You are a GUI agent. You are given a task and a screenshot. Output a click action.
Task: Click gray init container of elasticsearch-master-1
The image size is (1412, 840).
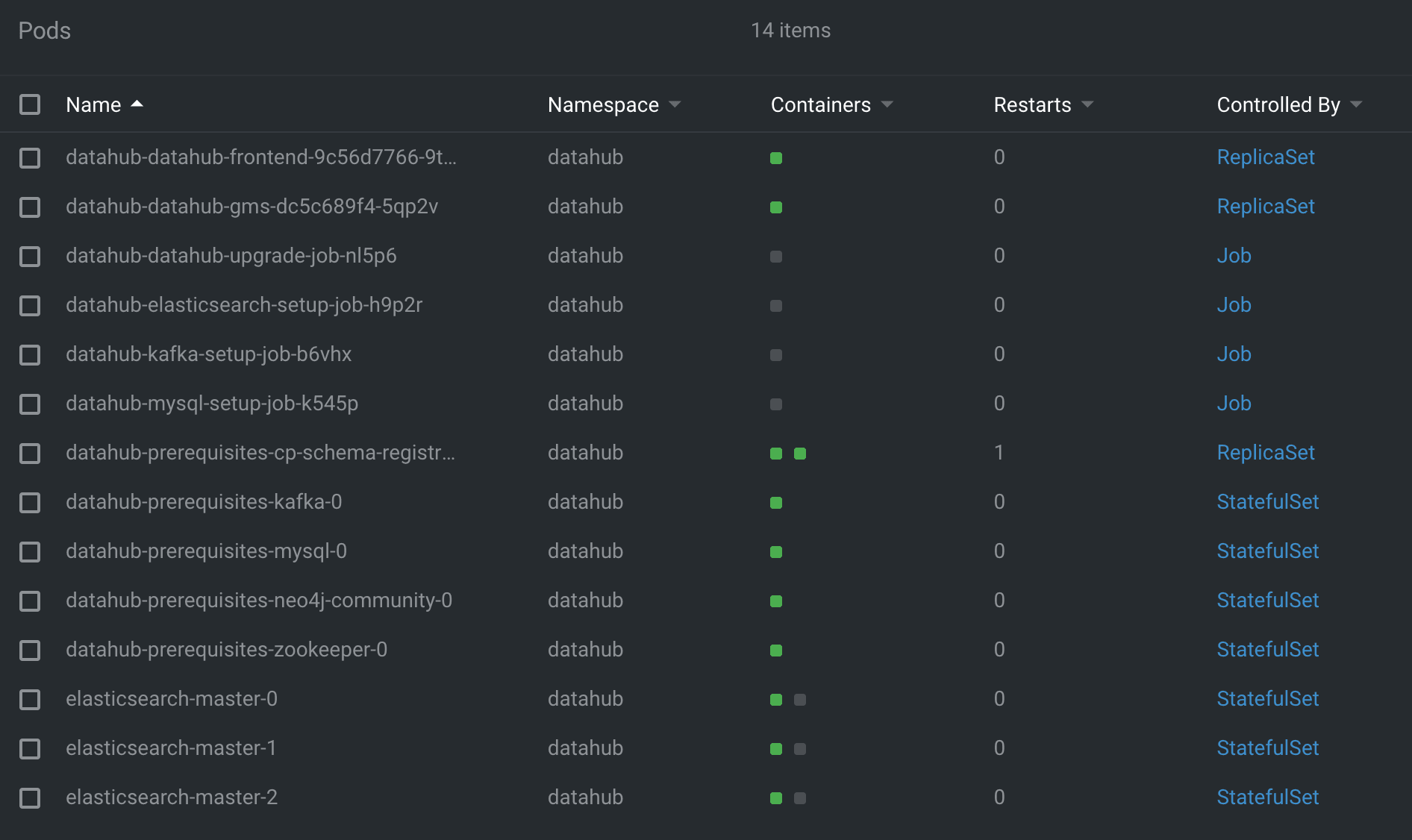pyautogui.click(x=800, y=748)
